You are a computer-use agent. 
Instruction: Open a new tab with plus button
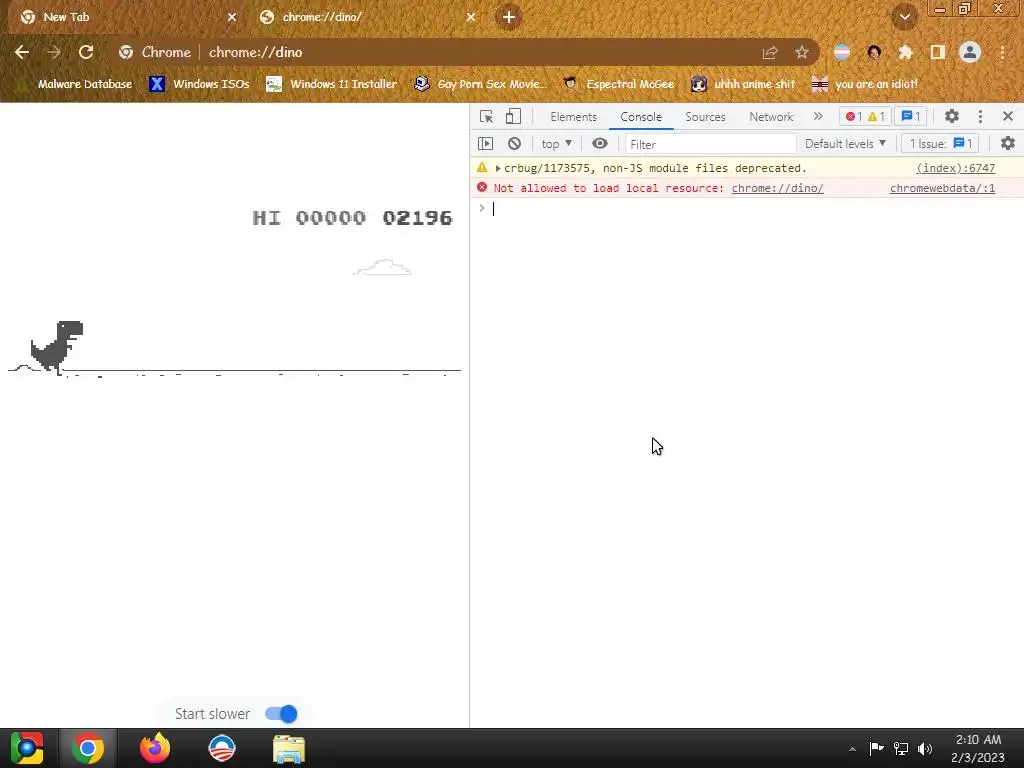point(509,17)
